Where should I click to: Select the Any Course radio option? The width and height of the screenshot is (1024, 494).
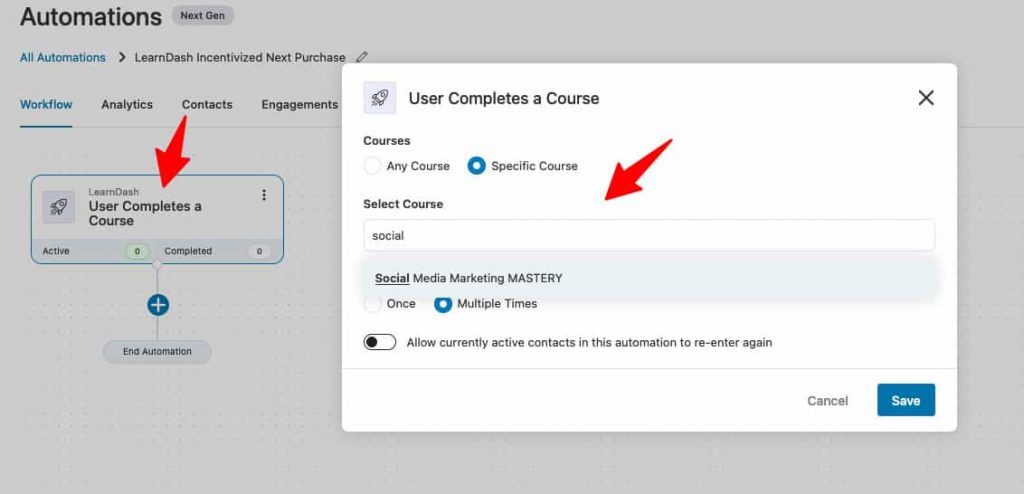pyautogui.click(x=372, y=166)
